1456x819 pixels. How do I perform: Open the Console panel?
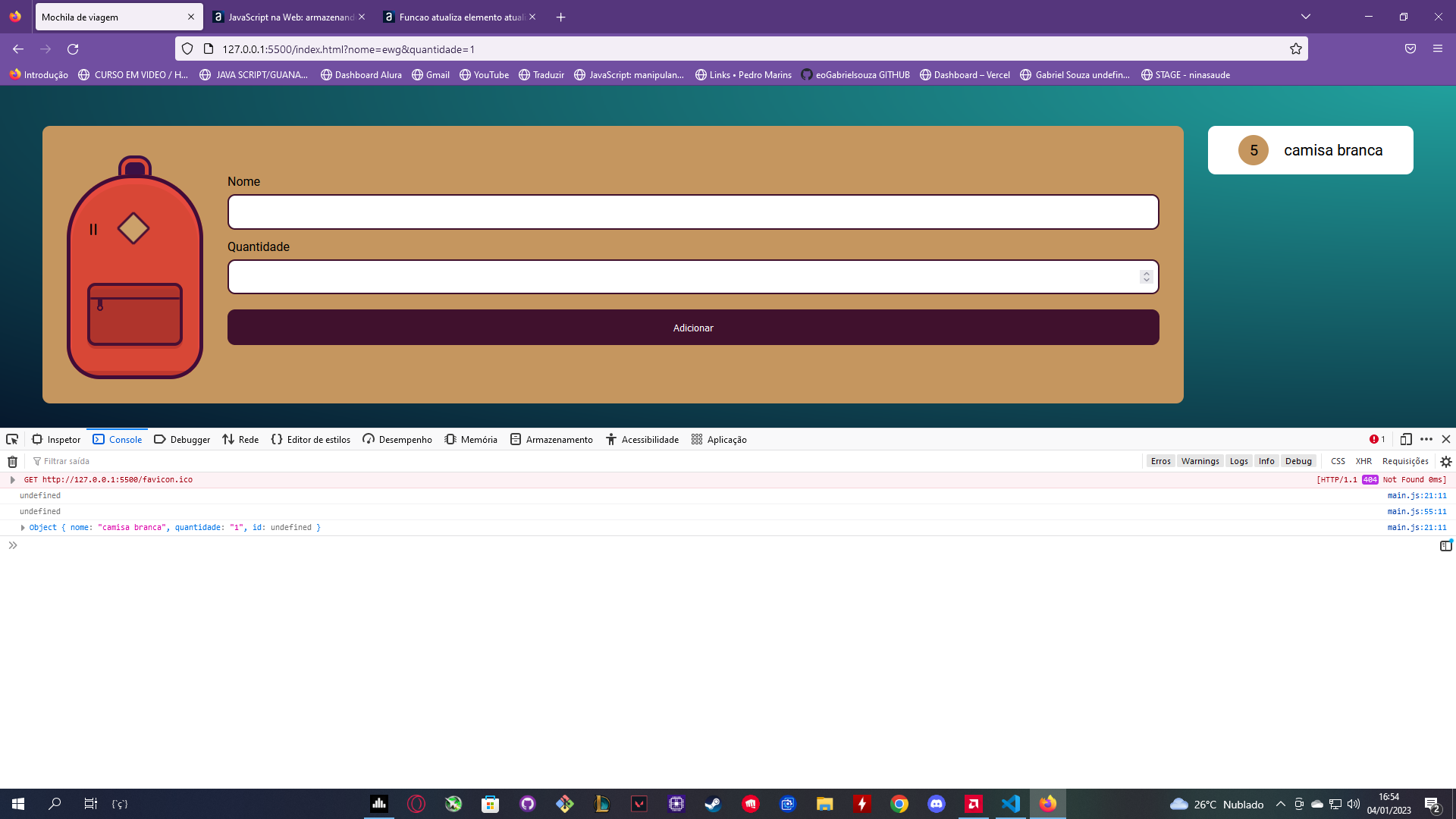117,439
